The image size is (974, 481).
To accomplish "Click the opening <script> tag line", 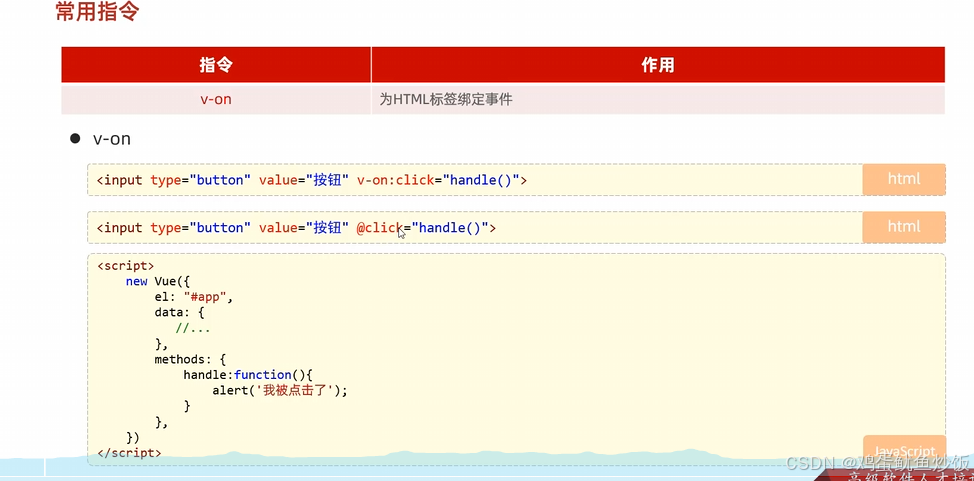I will click(125, 266).
